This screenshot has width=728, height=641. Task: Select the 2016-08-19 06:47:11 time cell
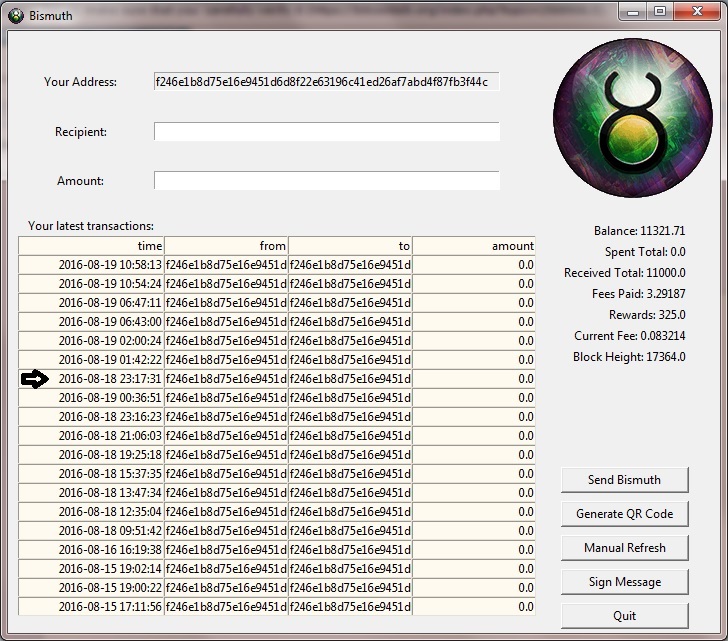tap(91, 303)
